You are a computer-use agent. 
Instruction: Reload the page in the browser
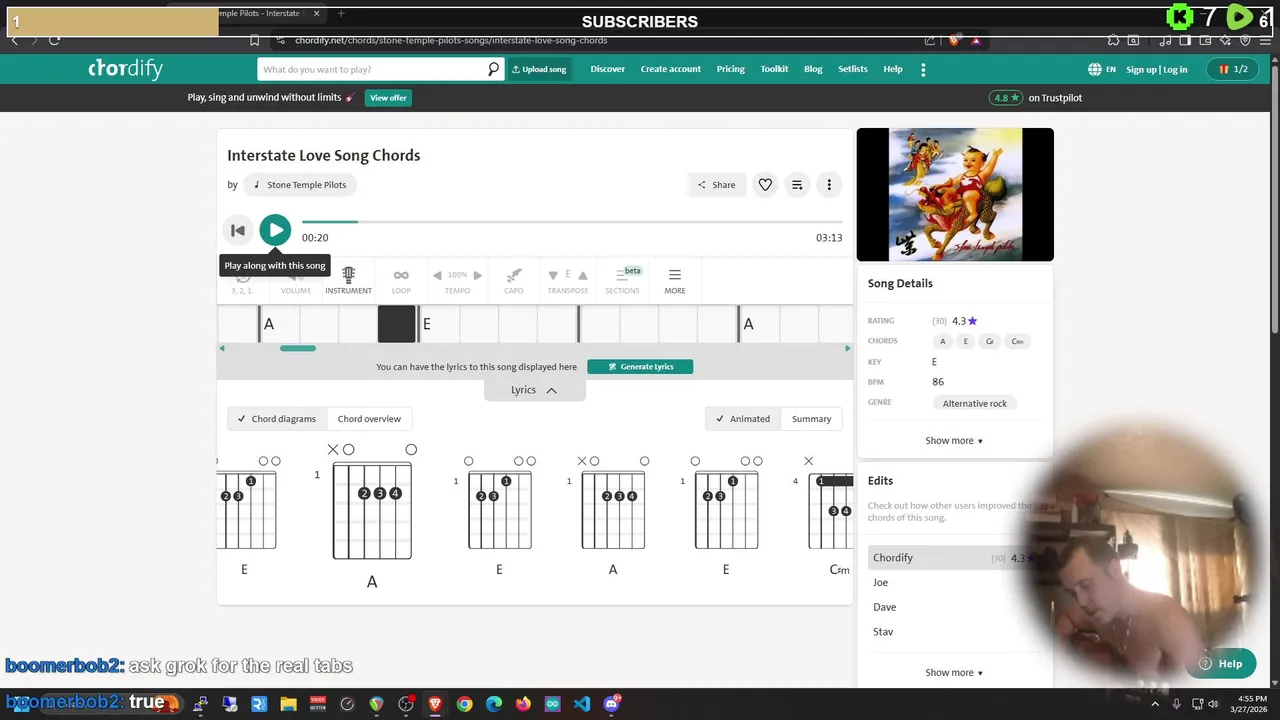(54, 40)
